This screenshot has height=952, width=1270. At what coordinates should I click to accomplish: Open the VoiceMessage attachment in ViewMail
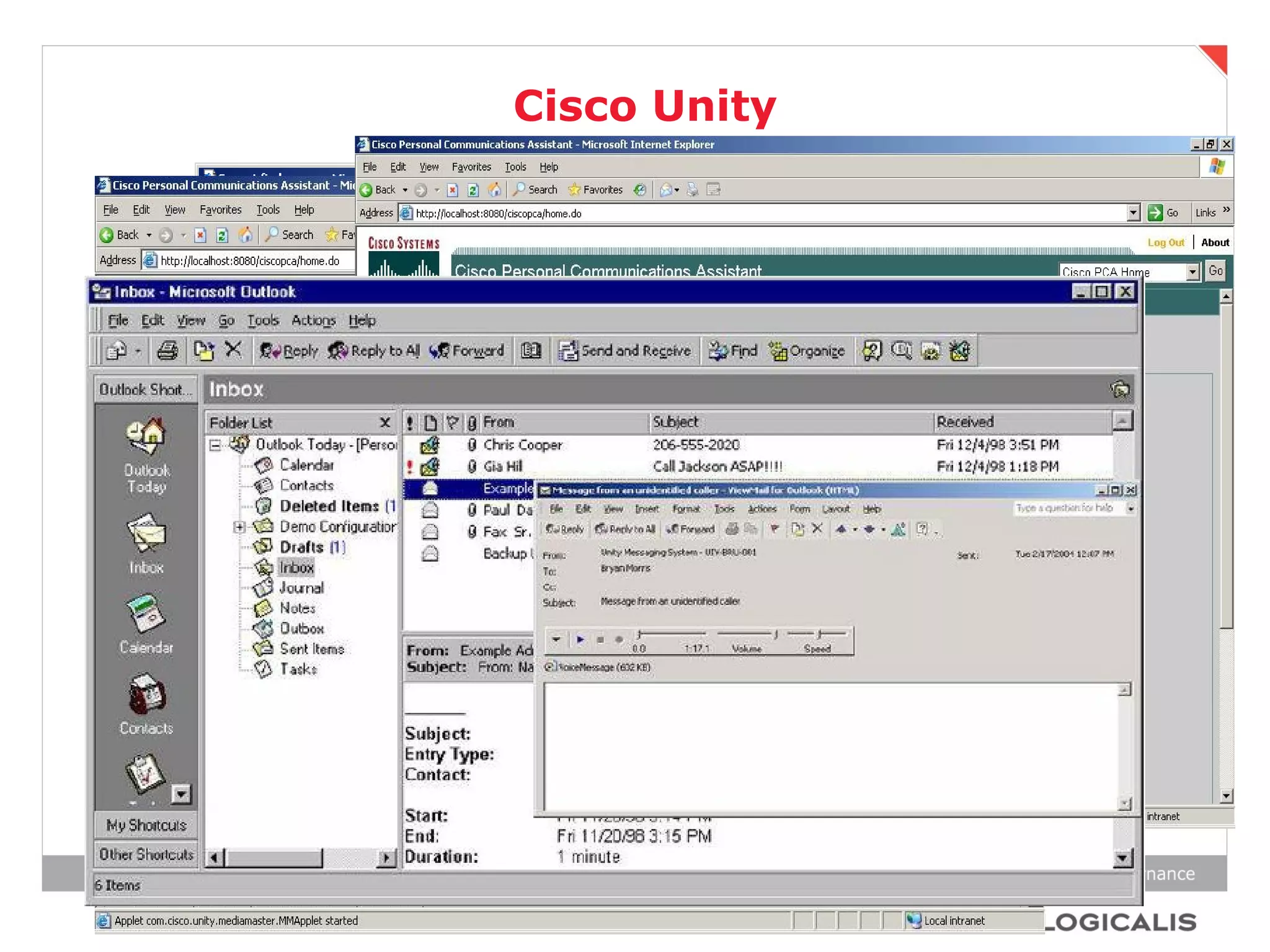pos(598,667)
